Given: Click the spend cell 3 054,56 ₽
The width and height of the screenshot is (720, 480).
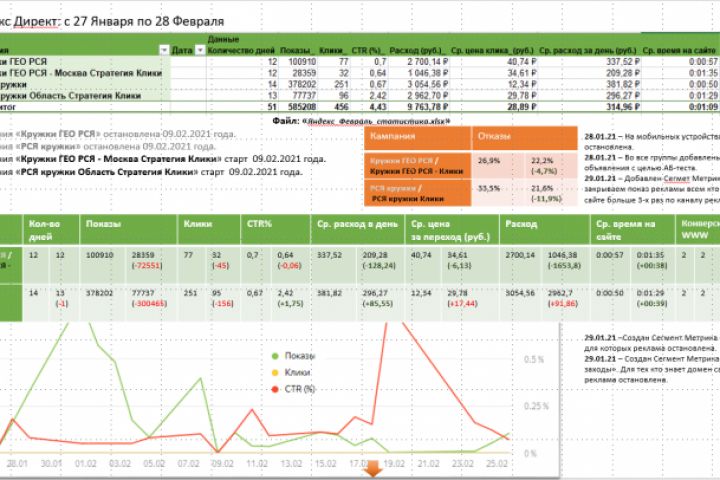Looking at the screenshot, I should 428,85.
